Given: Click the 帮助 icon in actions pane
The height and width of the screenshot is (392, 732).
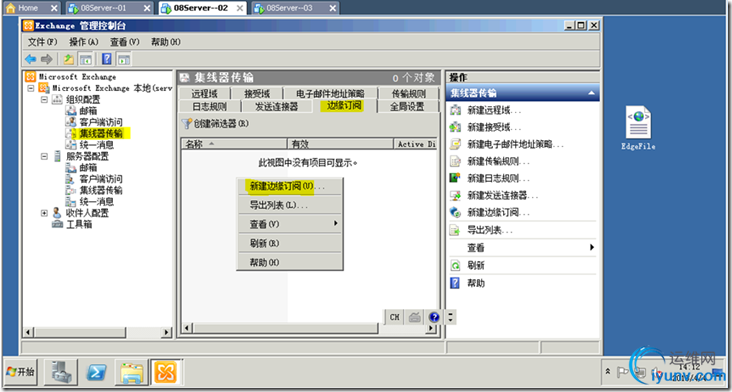Looking at the screenshot, I should click(455, 283).
